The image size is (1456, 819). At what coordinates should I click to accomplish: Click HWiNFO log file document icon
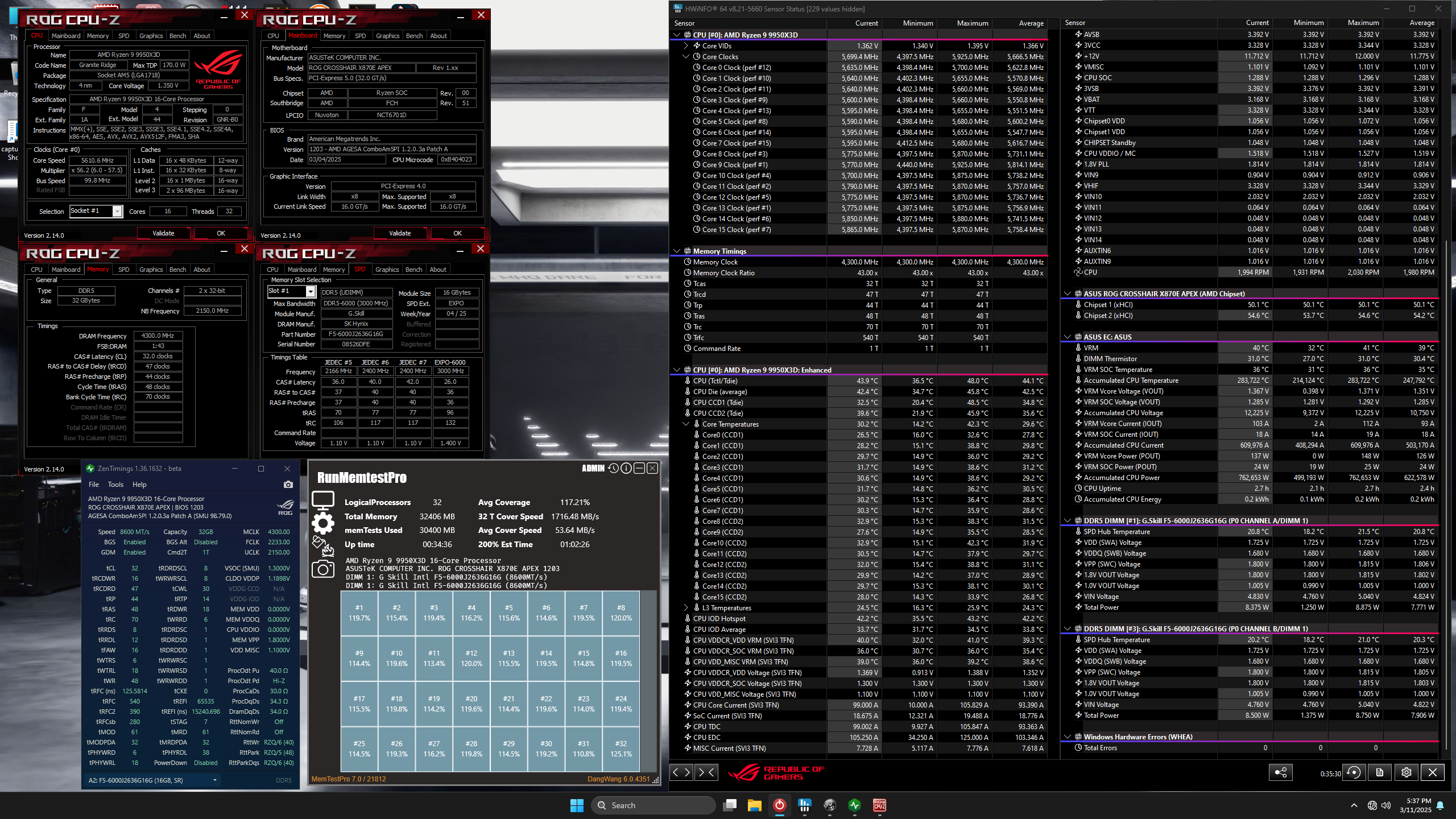point(1380,772)
